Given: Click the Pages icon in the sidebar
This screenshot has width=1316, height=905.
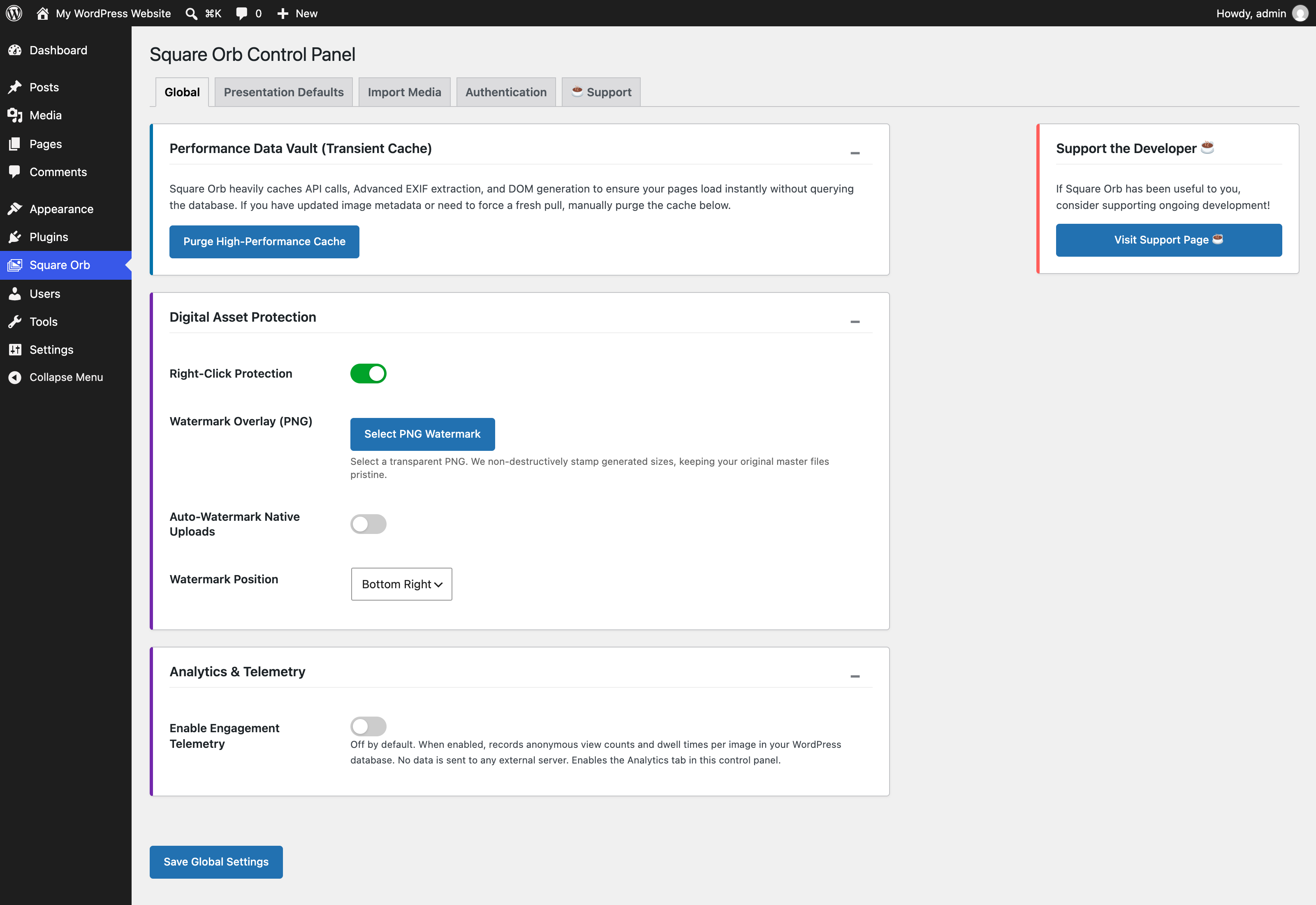Looking at the screenshot, I should 15,144.
